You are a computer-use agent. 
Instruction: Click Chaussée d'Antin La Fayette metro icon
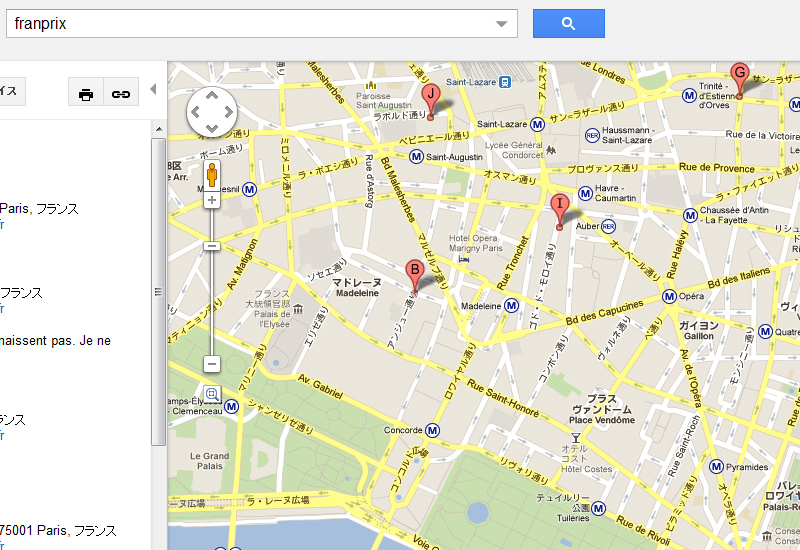(x=690, y=215)
